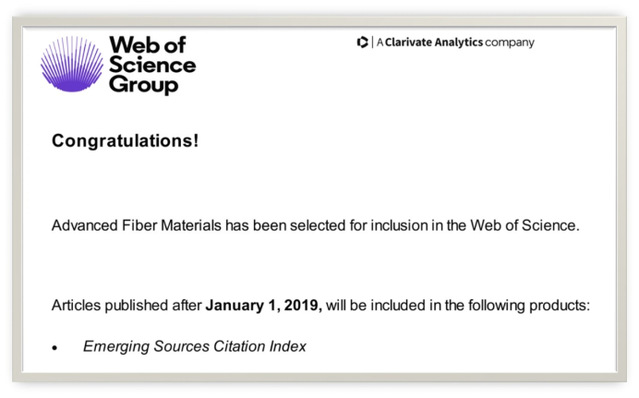Select the 'Web of' logo text line

[148, 45]
